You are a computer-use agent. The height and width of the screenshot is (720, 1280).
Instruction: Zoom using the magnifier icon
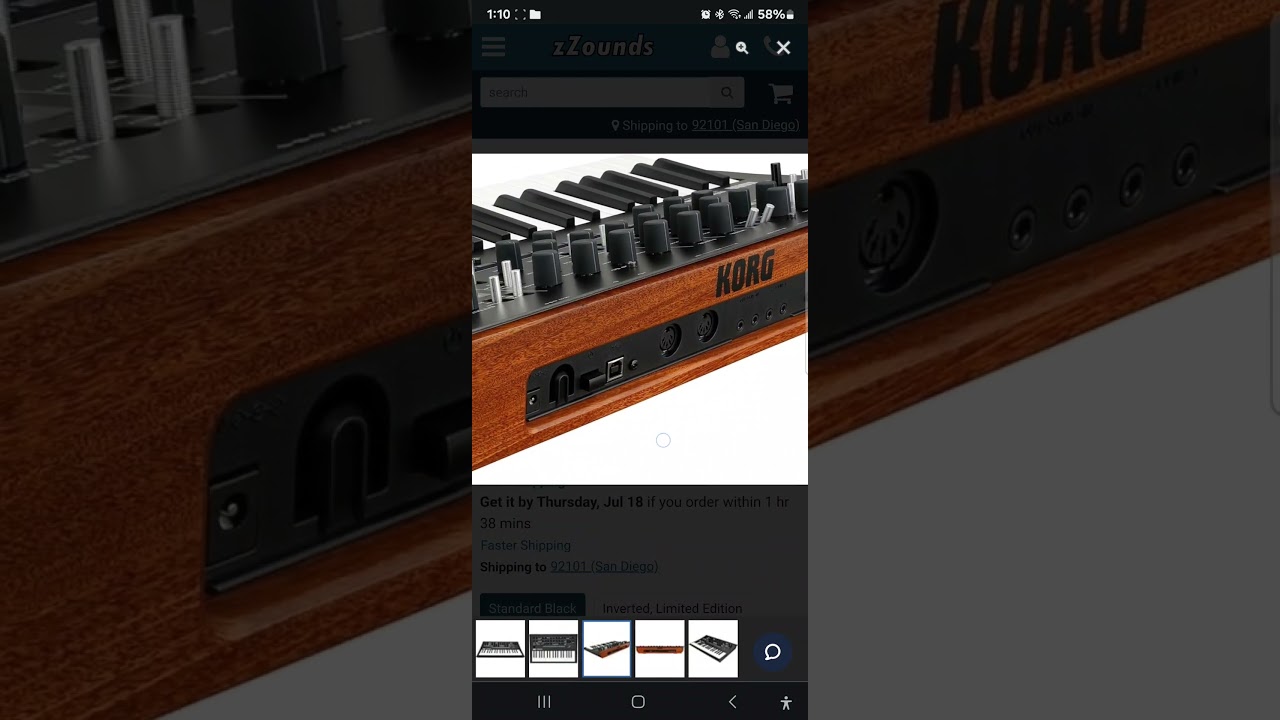[x=742, y=48]
